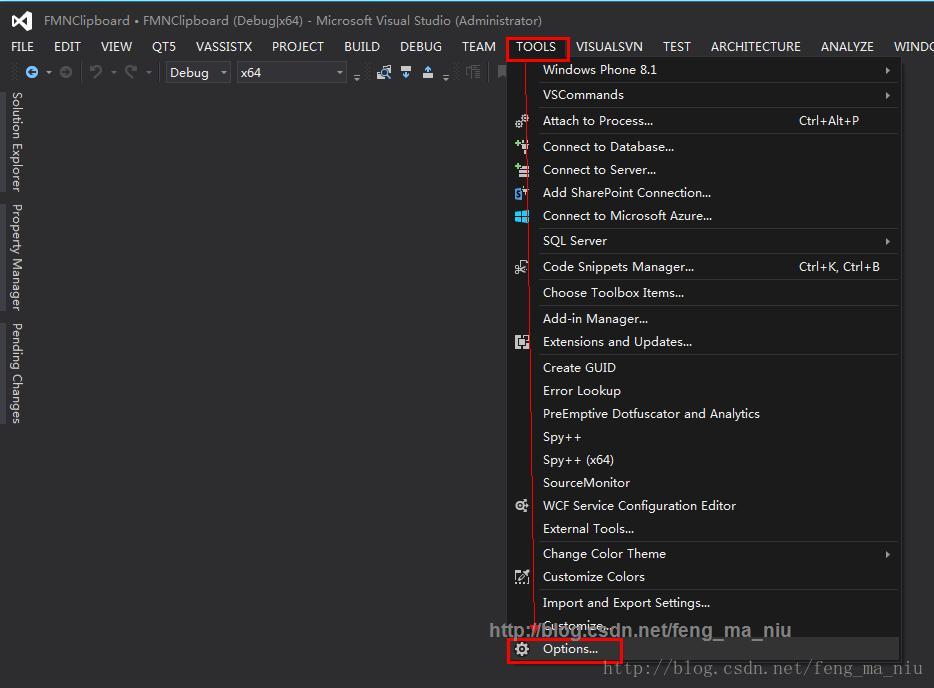
Task: Open the Undo history dropdown arrow
Action: tap(113, 73)
